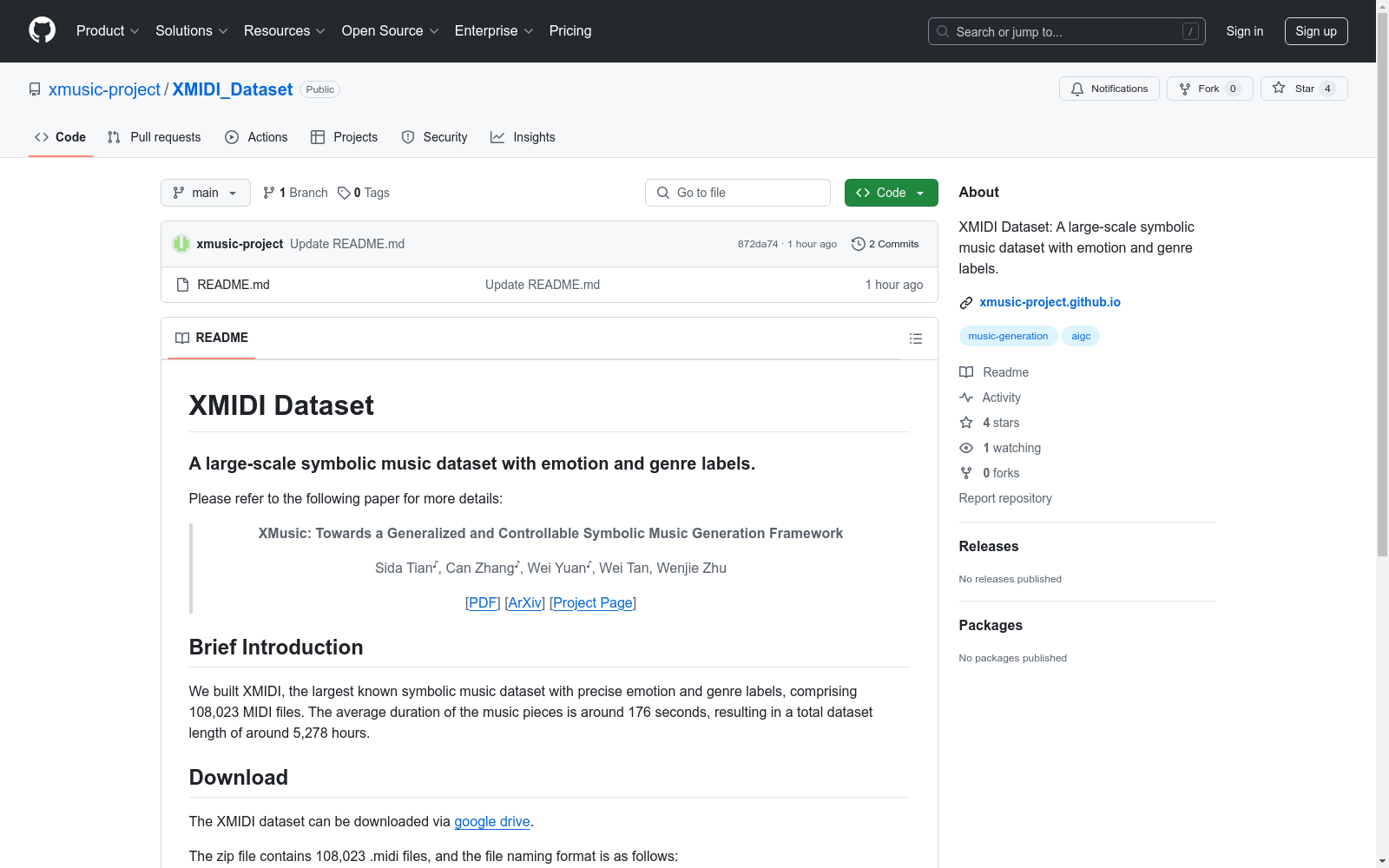This screenshot has height=868, width=1389.
Task: Expand the Resources menu
Action: [x=285, y=31]
